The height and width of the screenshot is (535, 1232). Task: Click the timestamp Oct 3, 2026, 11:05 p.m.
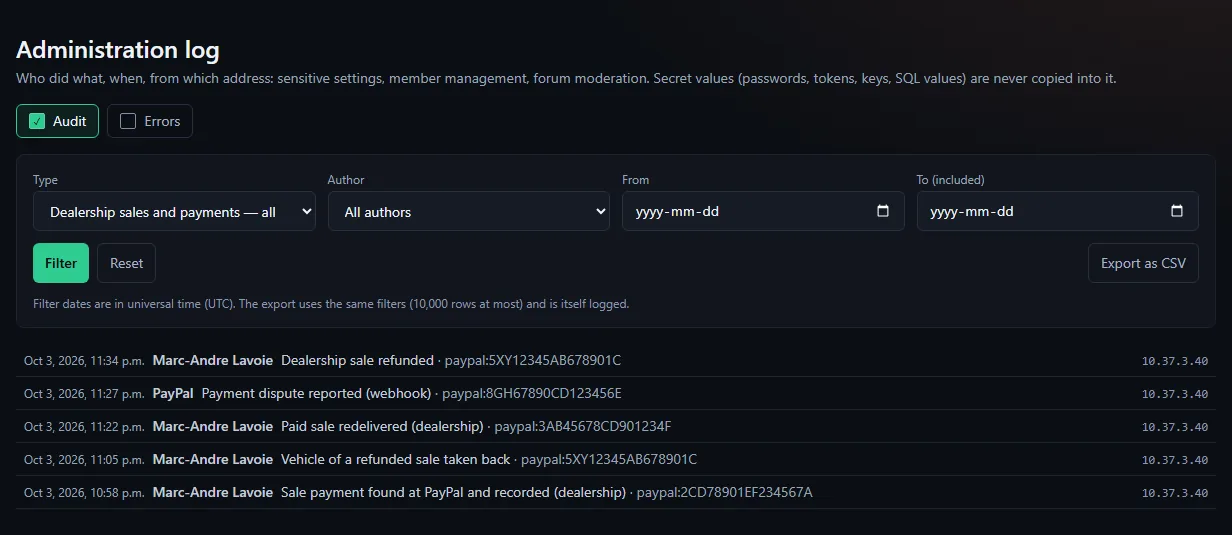click(x=84, y=460)
